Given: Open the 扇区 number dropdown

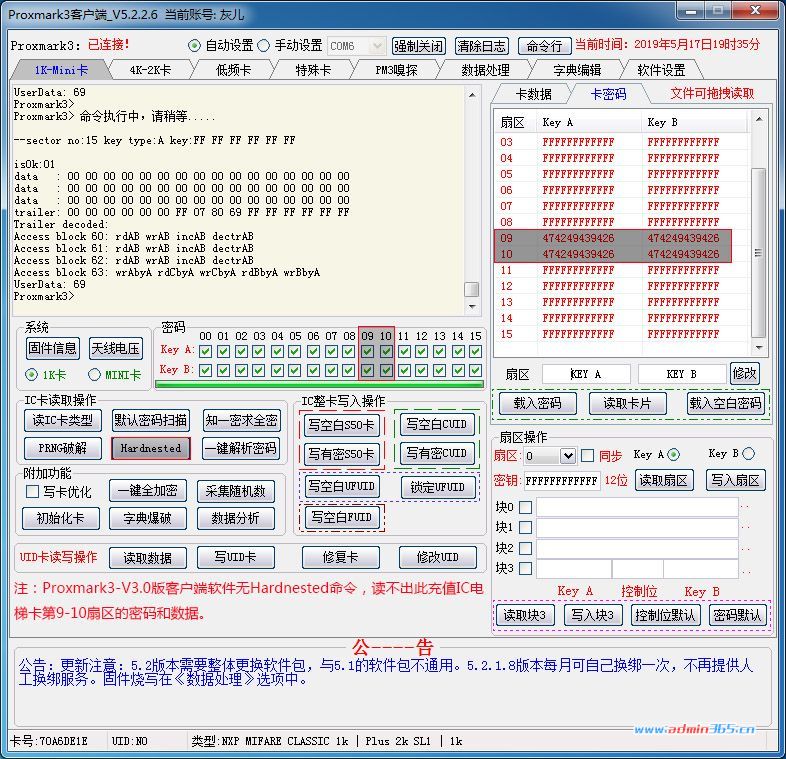Looking at the screenshot, I should point(567,456).
